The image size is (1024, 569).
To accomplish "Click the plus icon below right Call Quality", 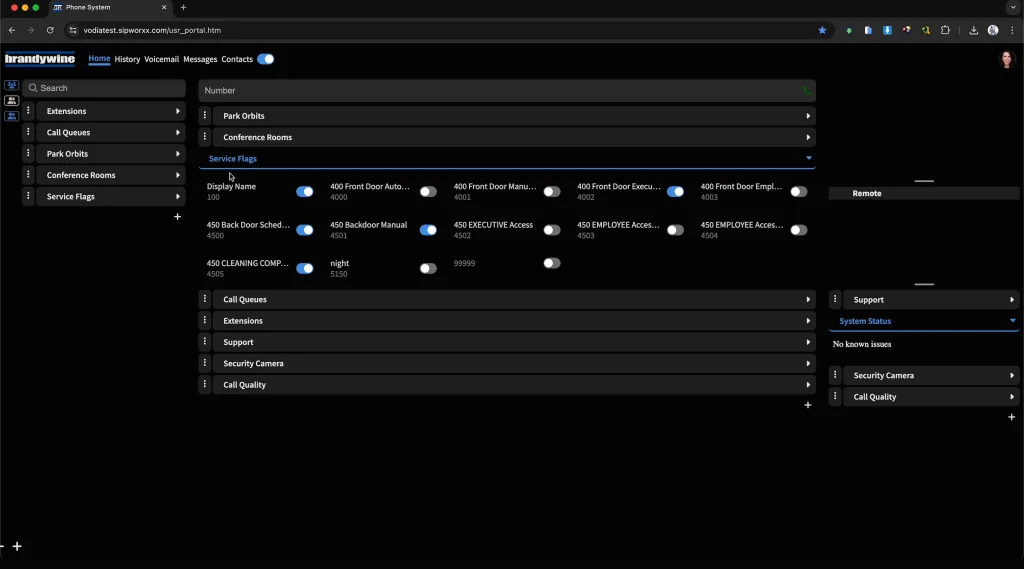I will tap(1011, 417).
